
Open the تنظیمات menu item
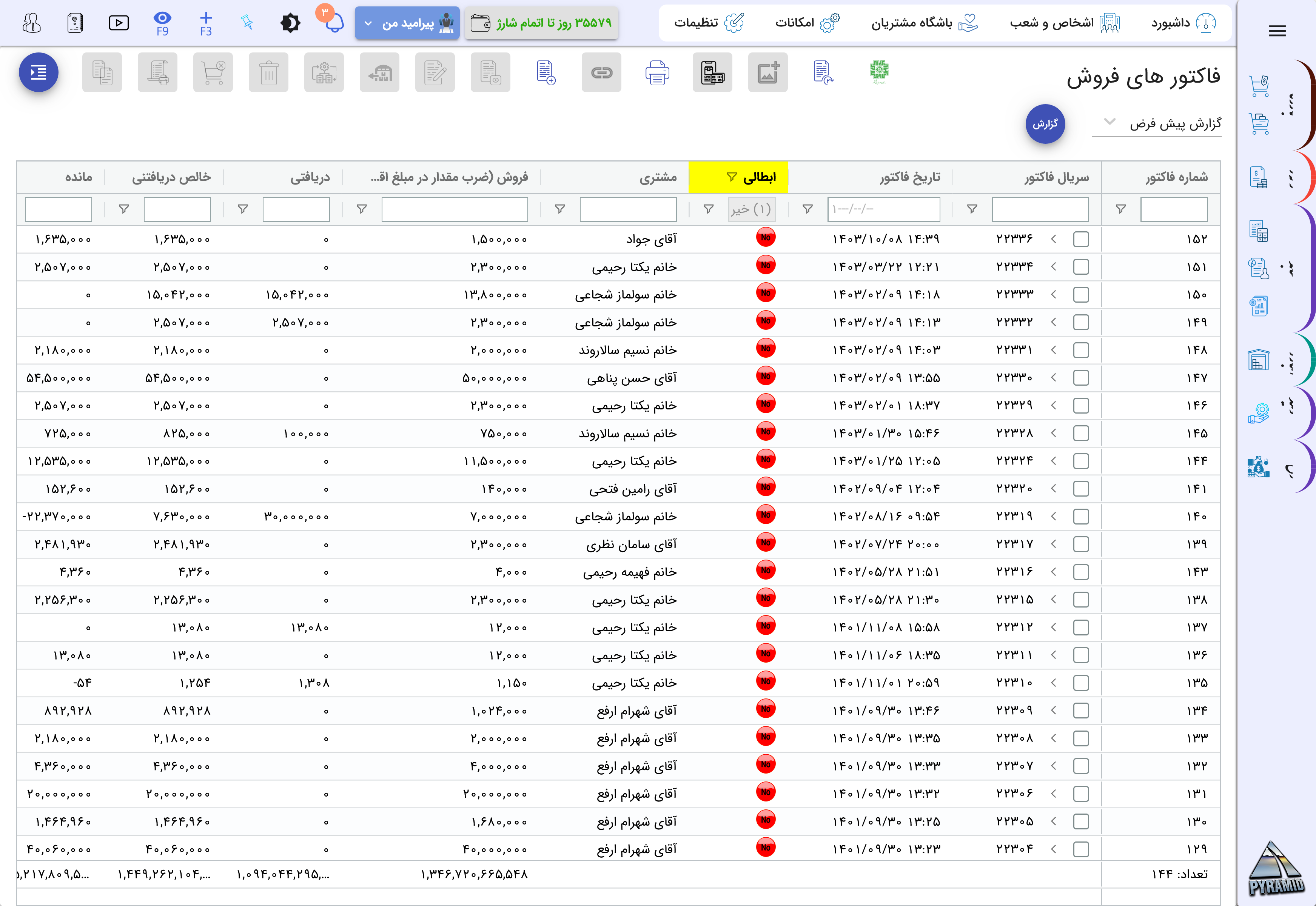[708, 23]
